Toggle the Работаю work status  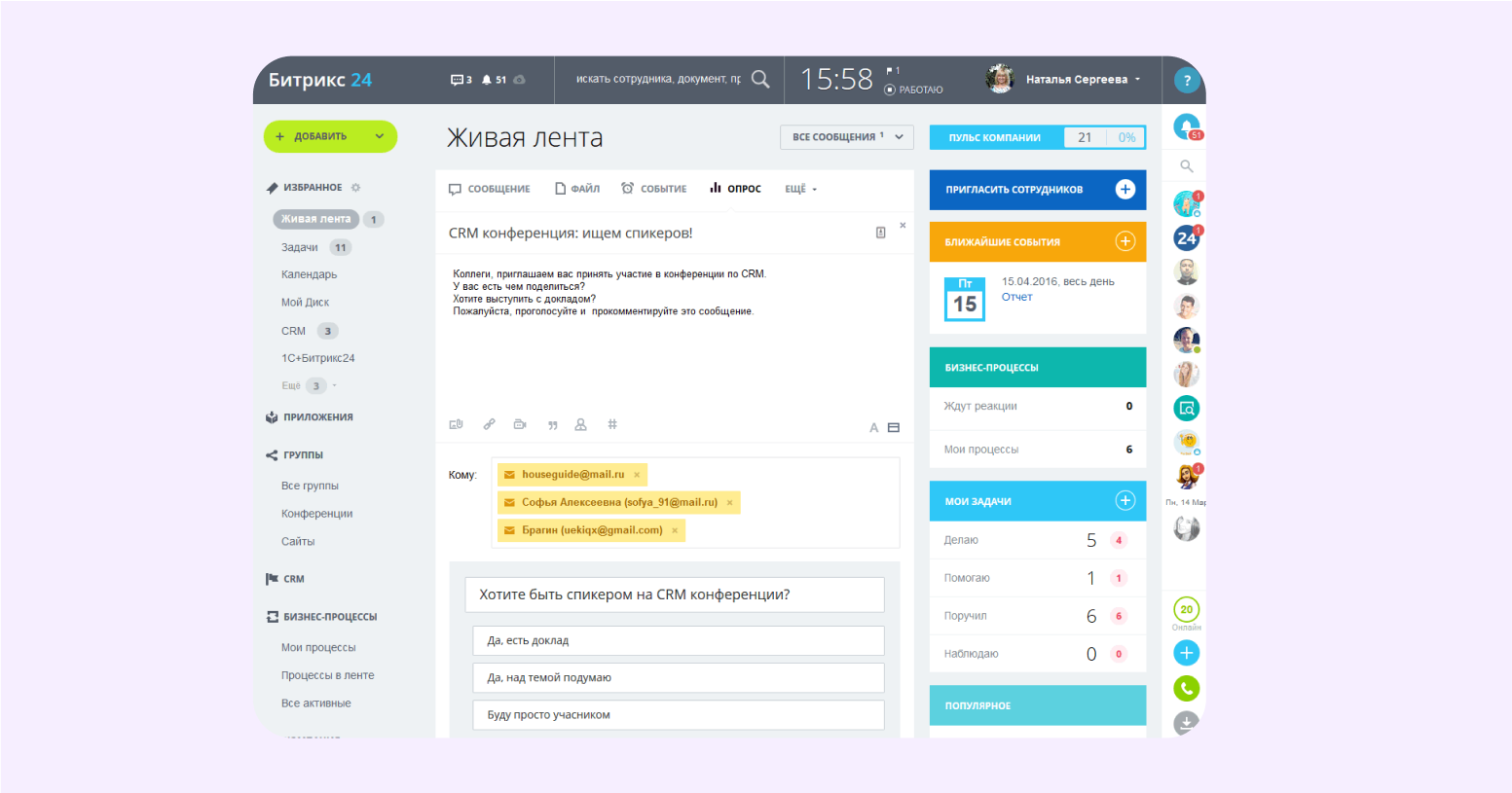tap(913, 90)
